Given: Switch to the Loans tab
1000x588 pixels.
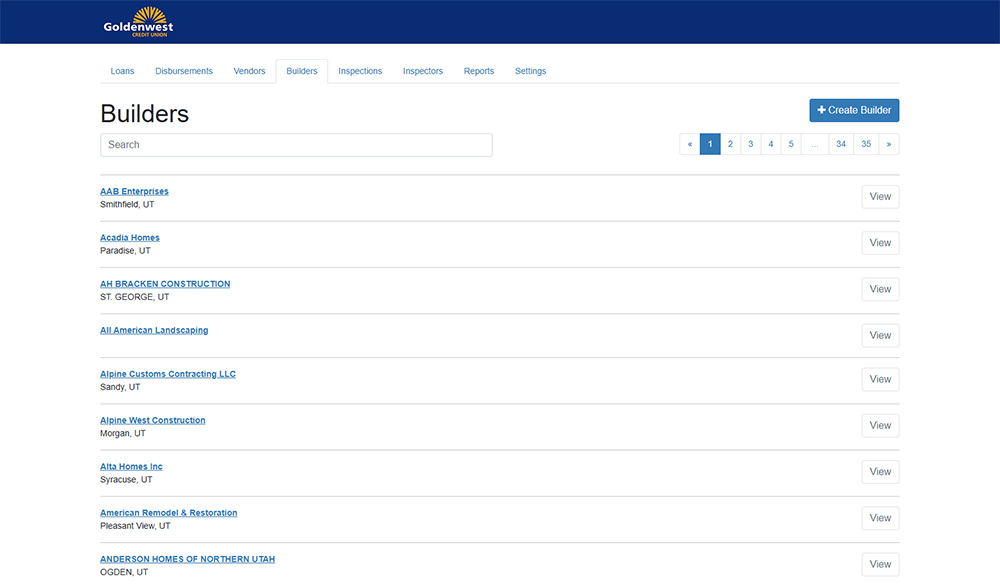Looking at the screenshot, I should [122, 71].
